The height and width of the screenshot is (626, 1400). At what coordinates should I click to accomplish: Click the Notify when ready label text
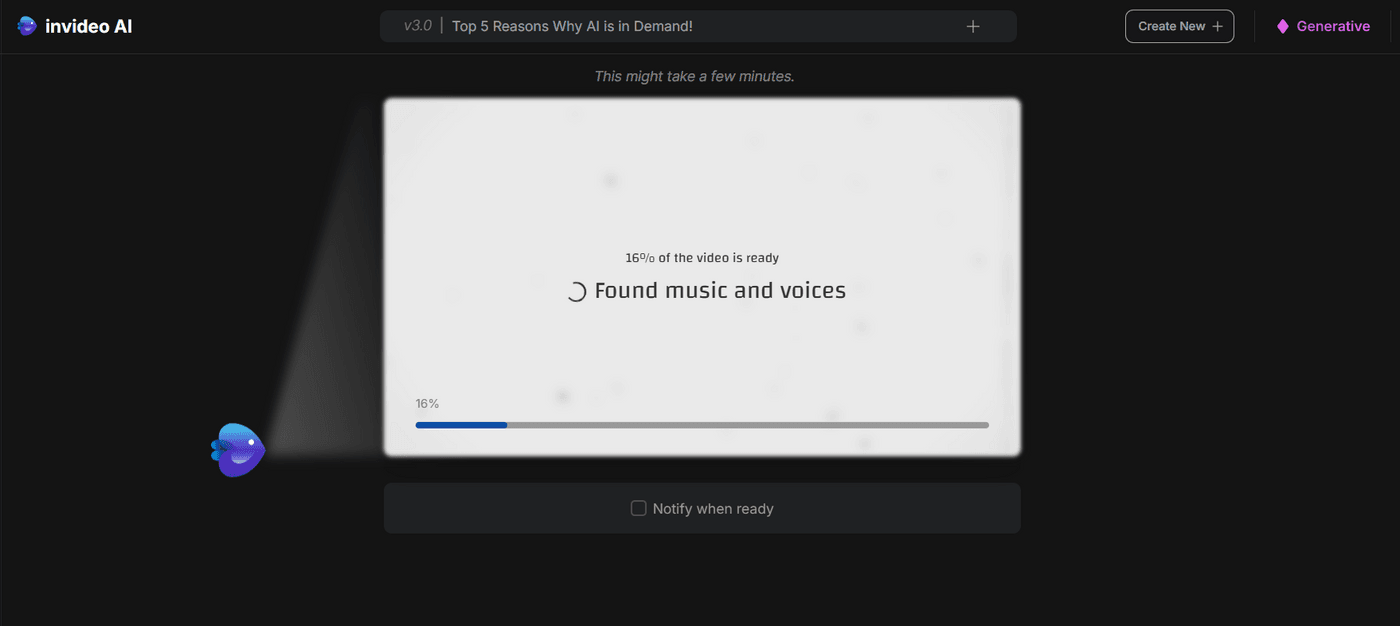coord(713,508)
